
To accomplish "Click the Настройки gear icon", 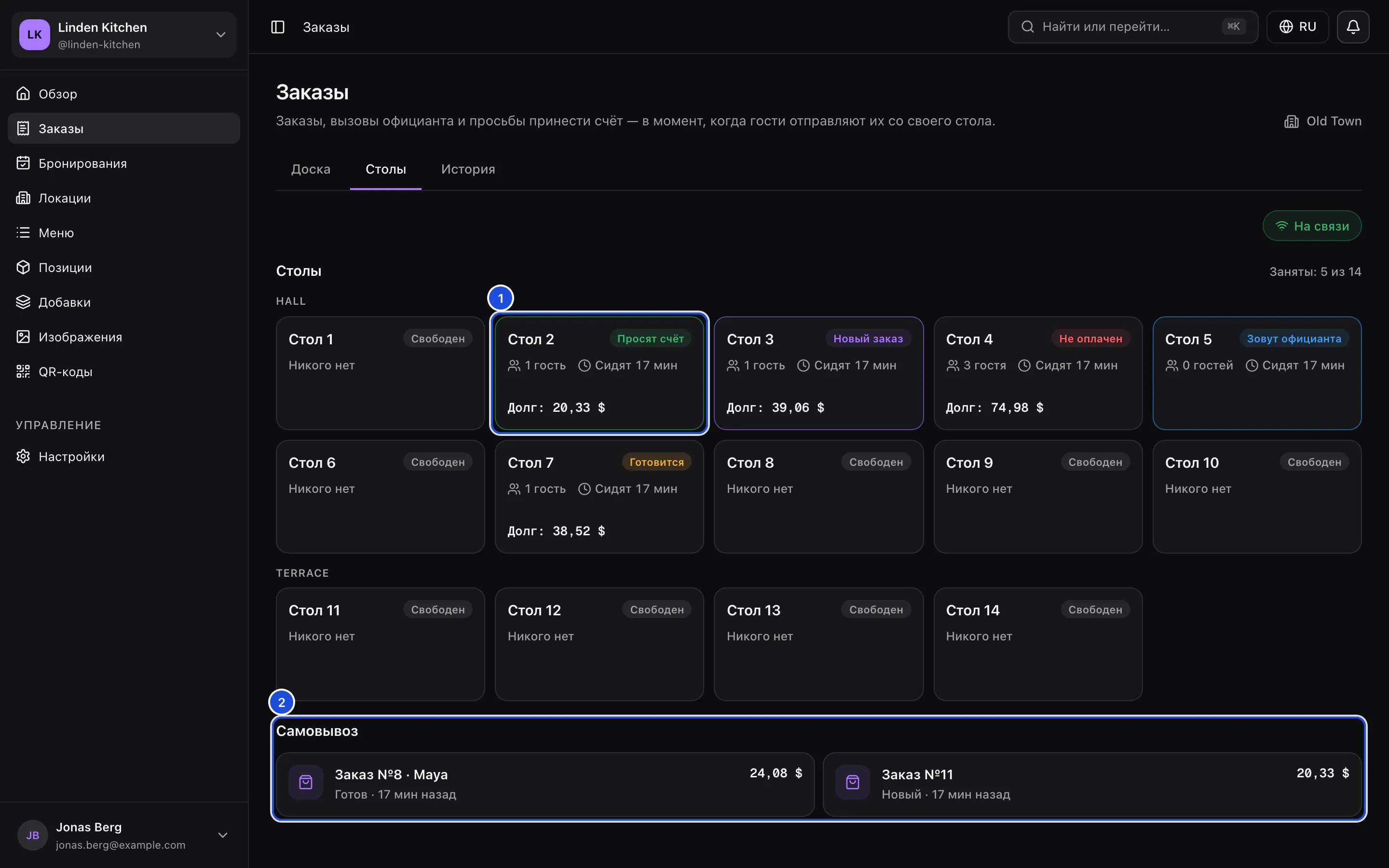I will [x=23, y=456].
